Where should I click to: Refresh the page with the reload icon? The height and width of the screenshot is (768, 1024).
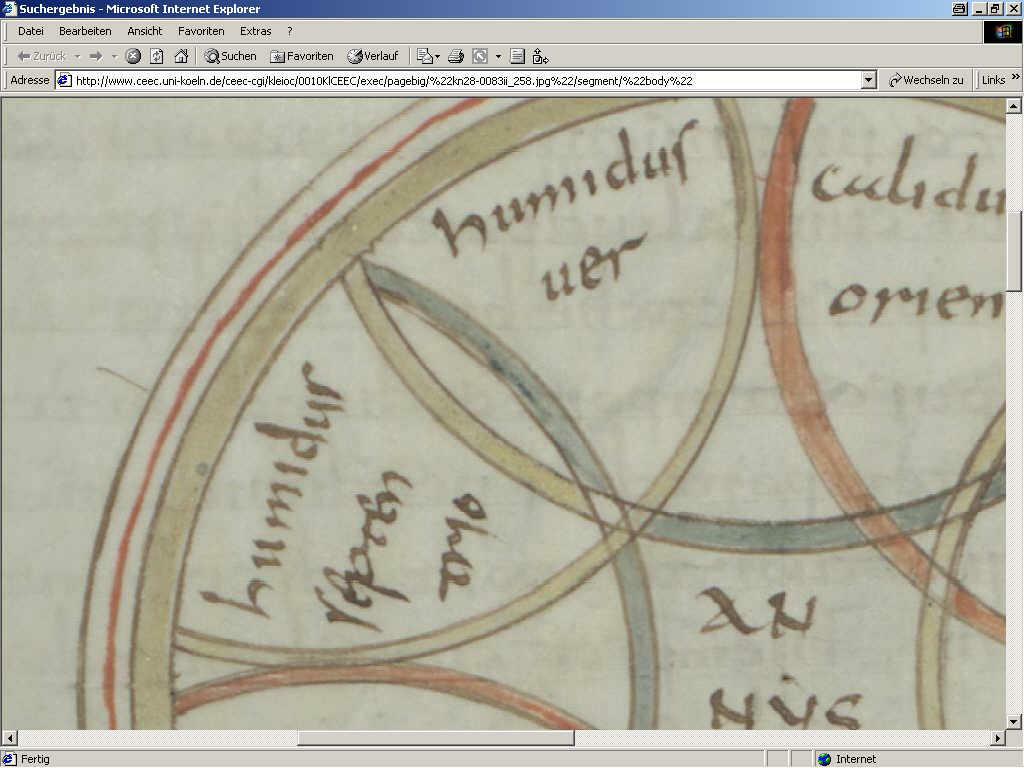click(157, 56)
